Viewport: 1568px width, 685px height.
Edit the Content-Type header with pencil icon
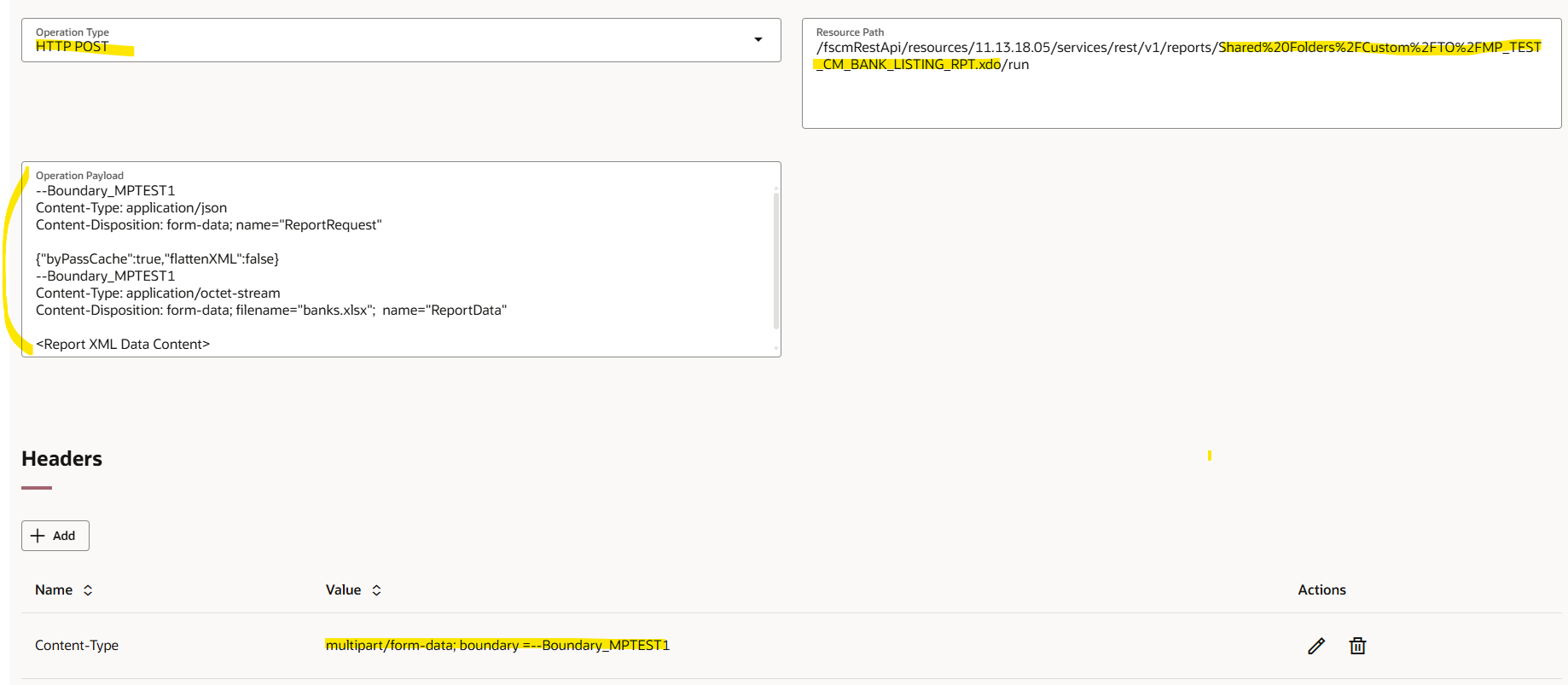tap(1316, 646)
